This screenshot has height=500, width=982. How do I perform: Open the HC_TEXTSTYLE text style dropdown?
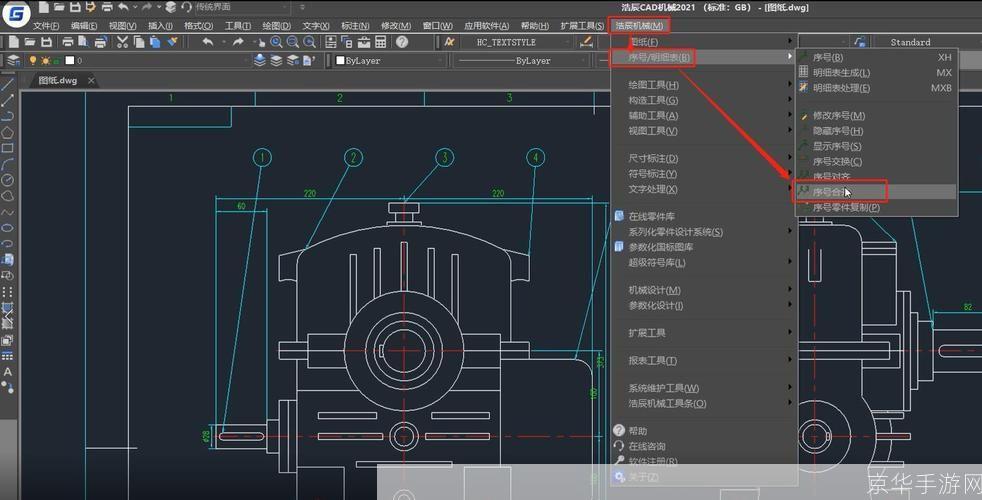point(517,42)
